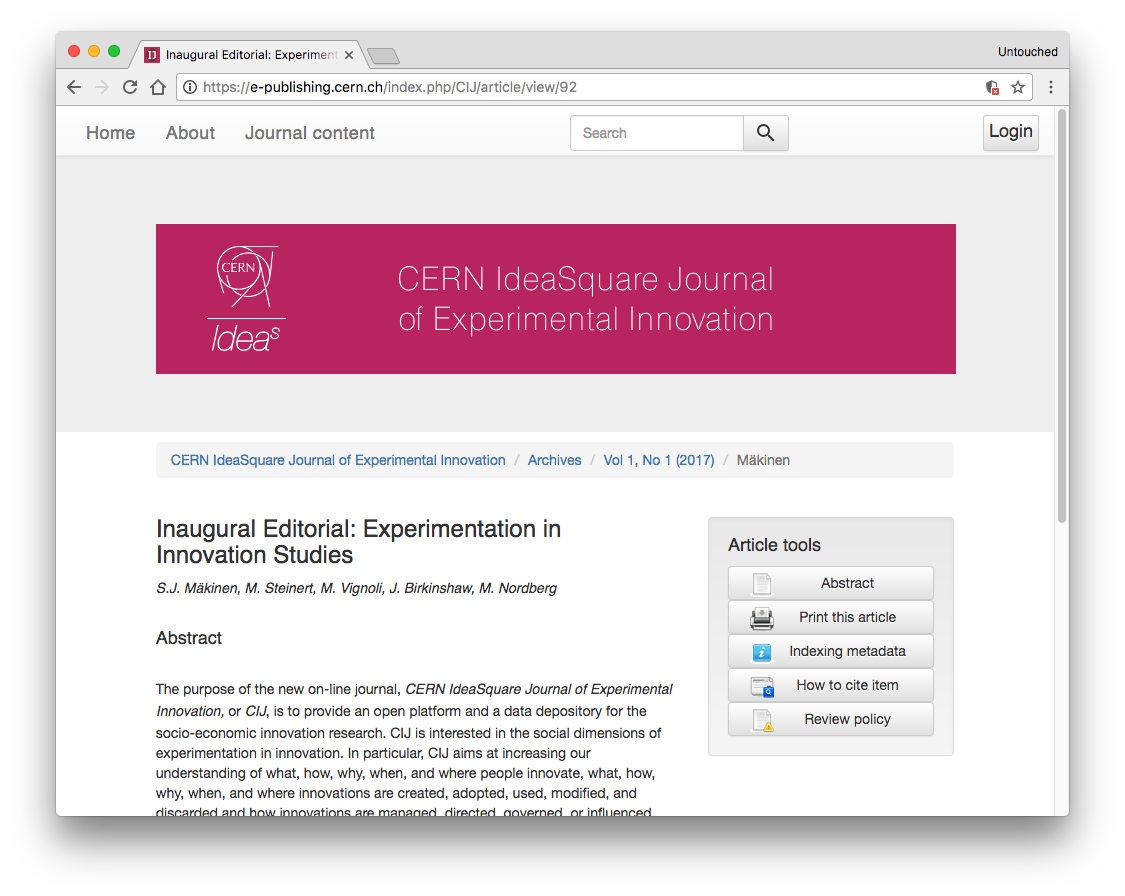The height and width of the screenshot is (896, 1125).
Task: Click the CERN IdeaSquare Journal banner image
Action: click(x=555, y=298)
